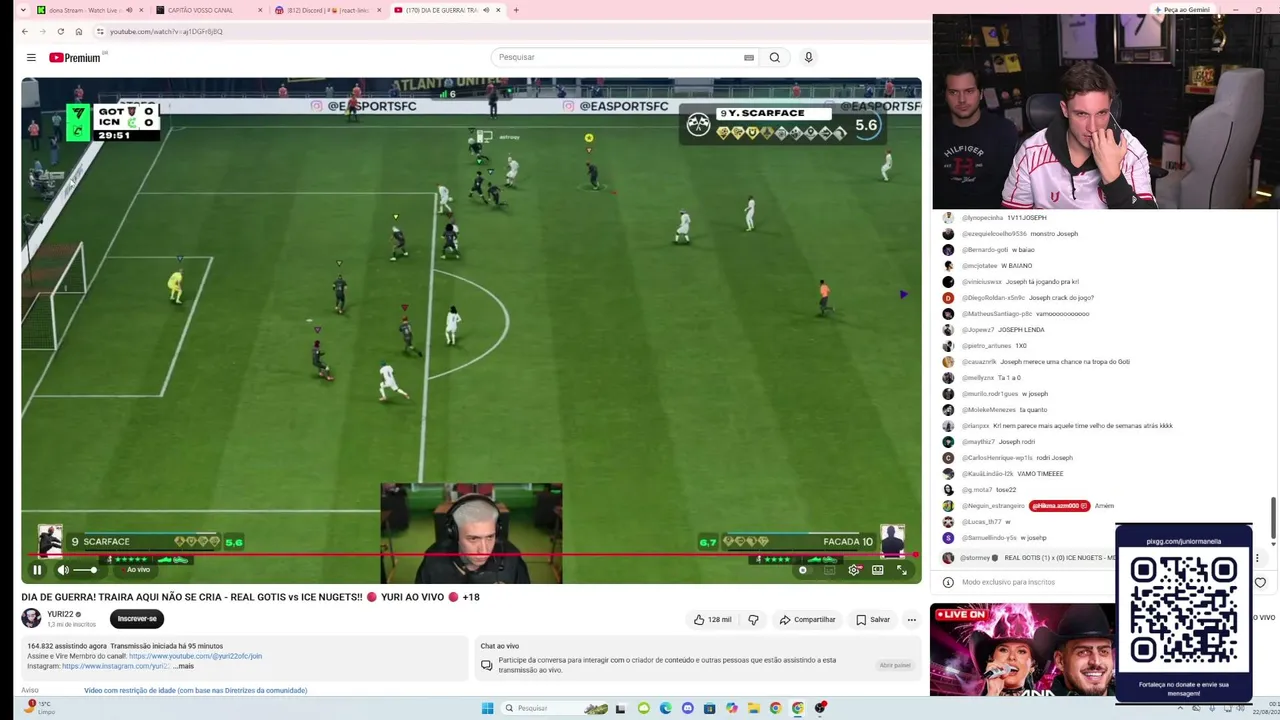Viewport: 1280px width, 720px height.
Task: Close the Kick 'dona Stream' tab
Action: (141, 10)
